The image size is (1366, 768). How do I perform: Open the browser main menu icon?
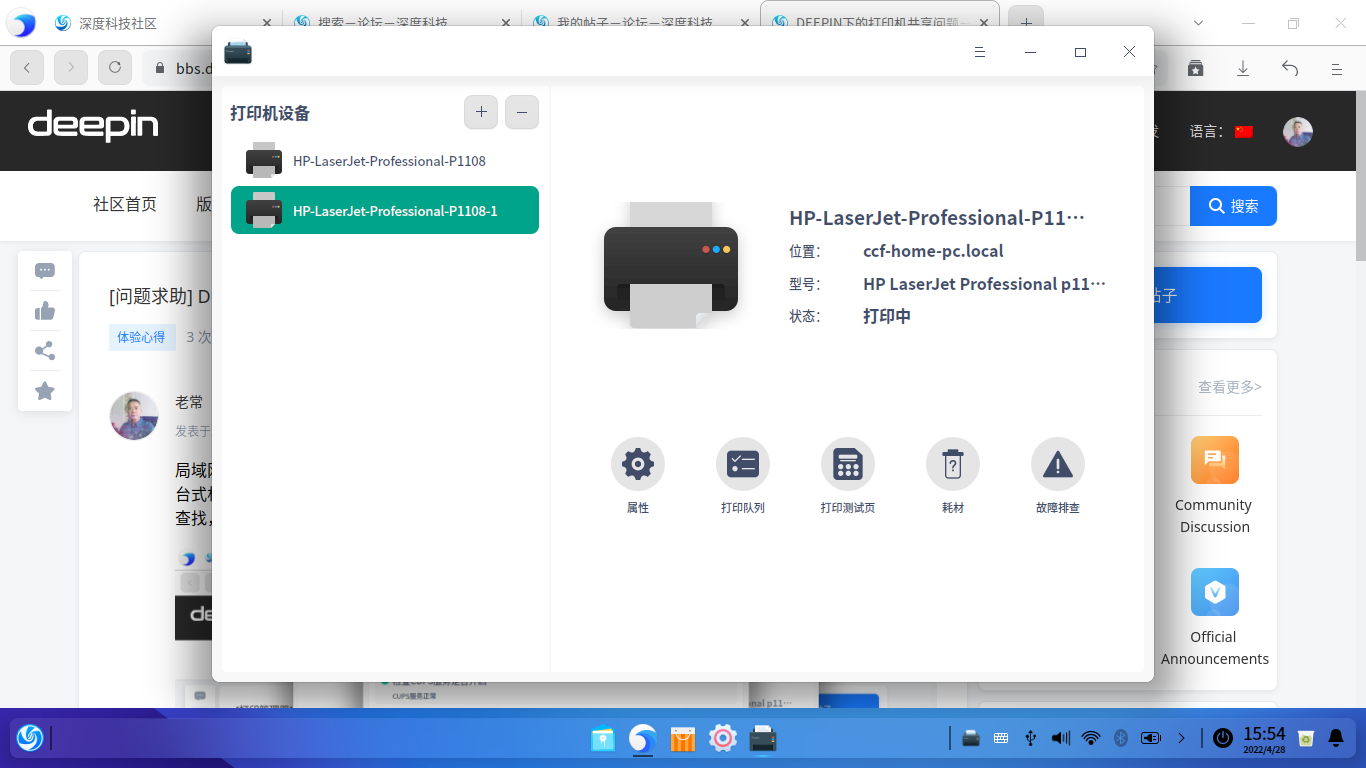(x=1337, y=68)
